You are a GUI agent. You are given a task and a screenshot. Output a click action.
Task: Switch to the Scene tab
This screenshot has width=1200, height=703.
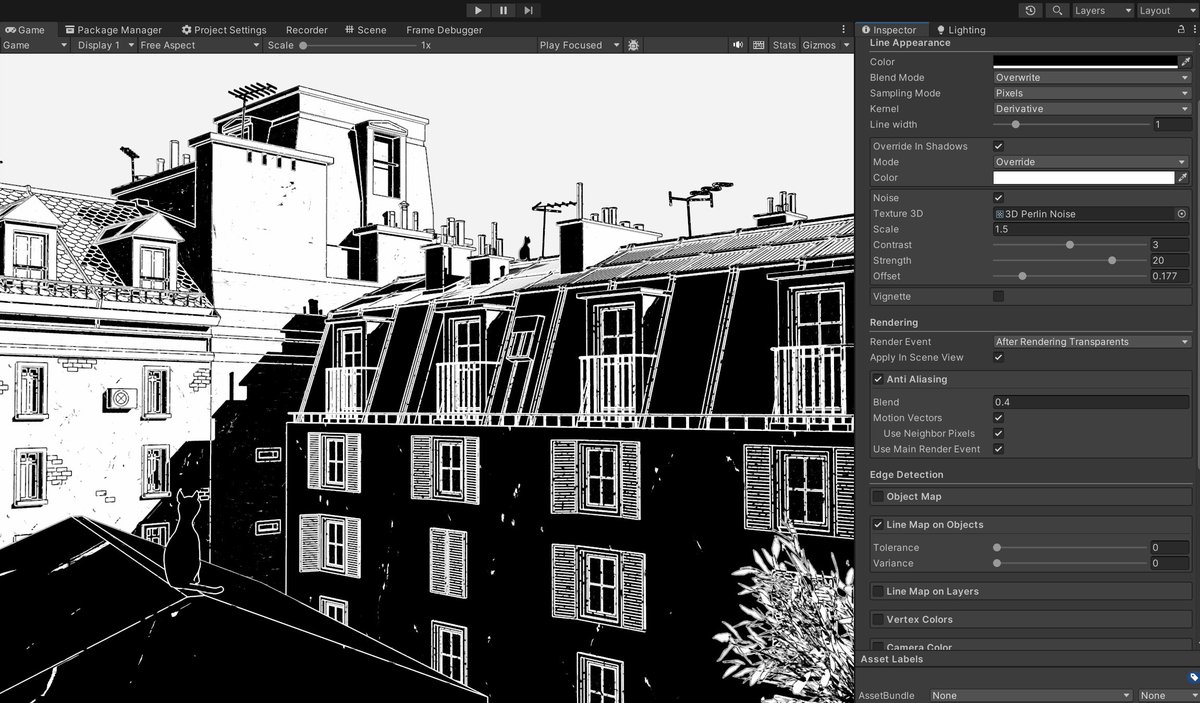click(x=365, y=30)
